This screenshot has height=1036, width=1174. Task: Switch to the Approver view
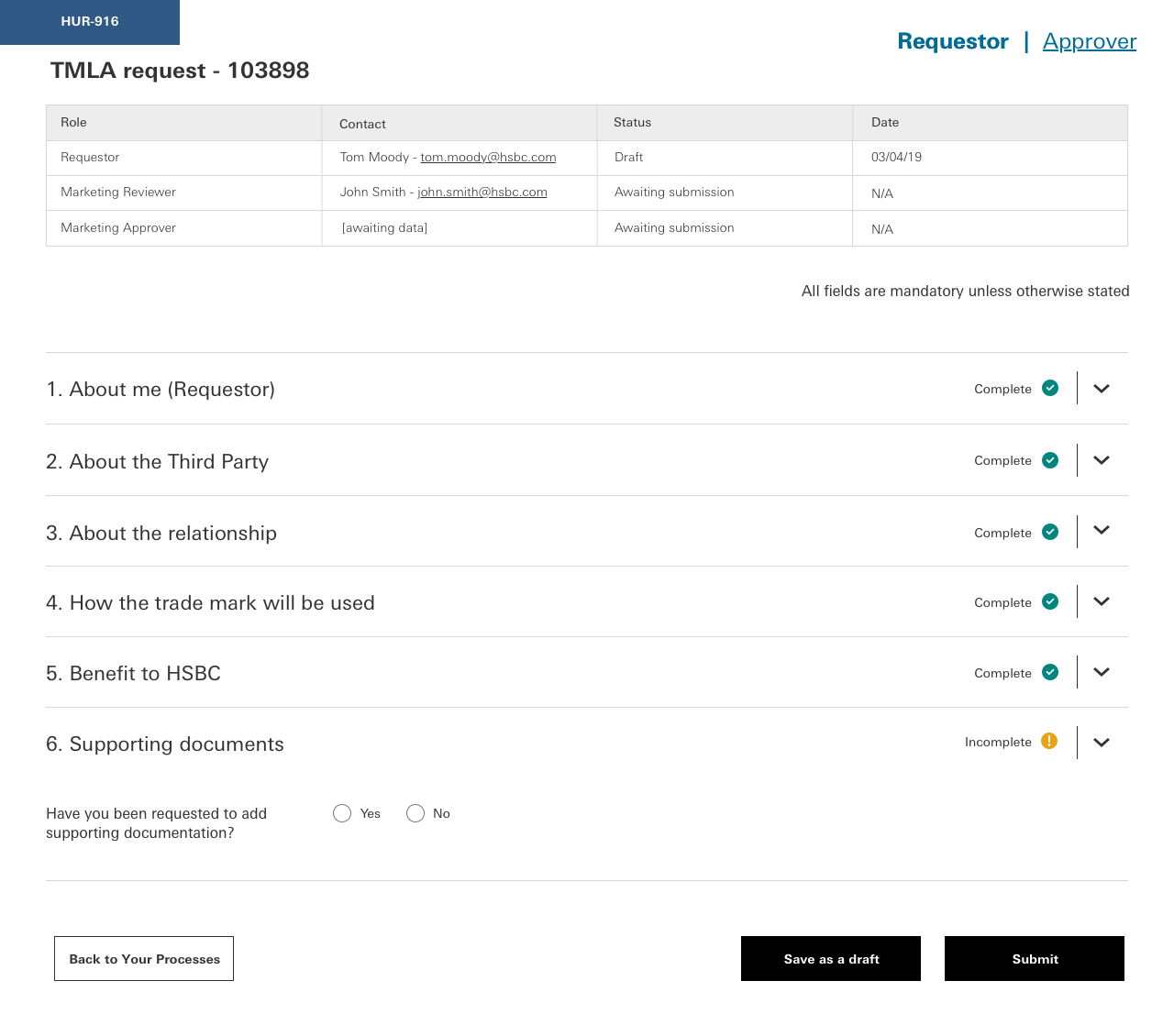tap(1089, 41)
